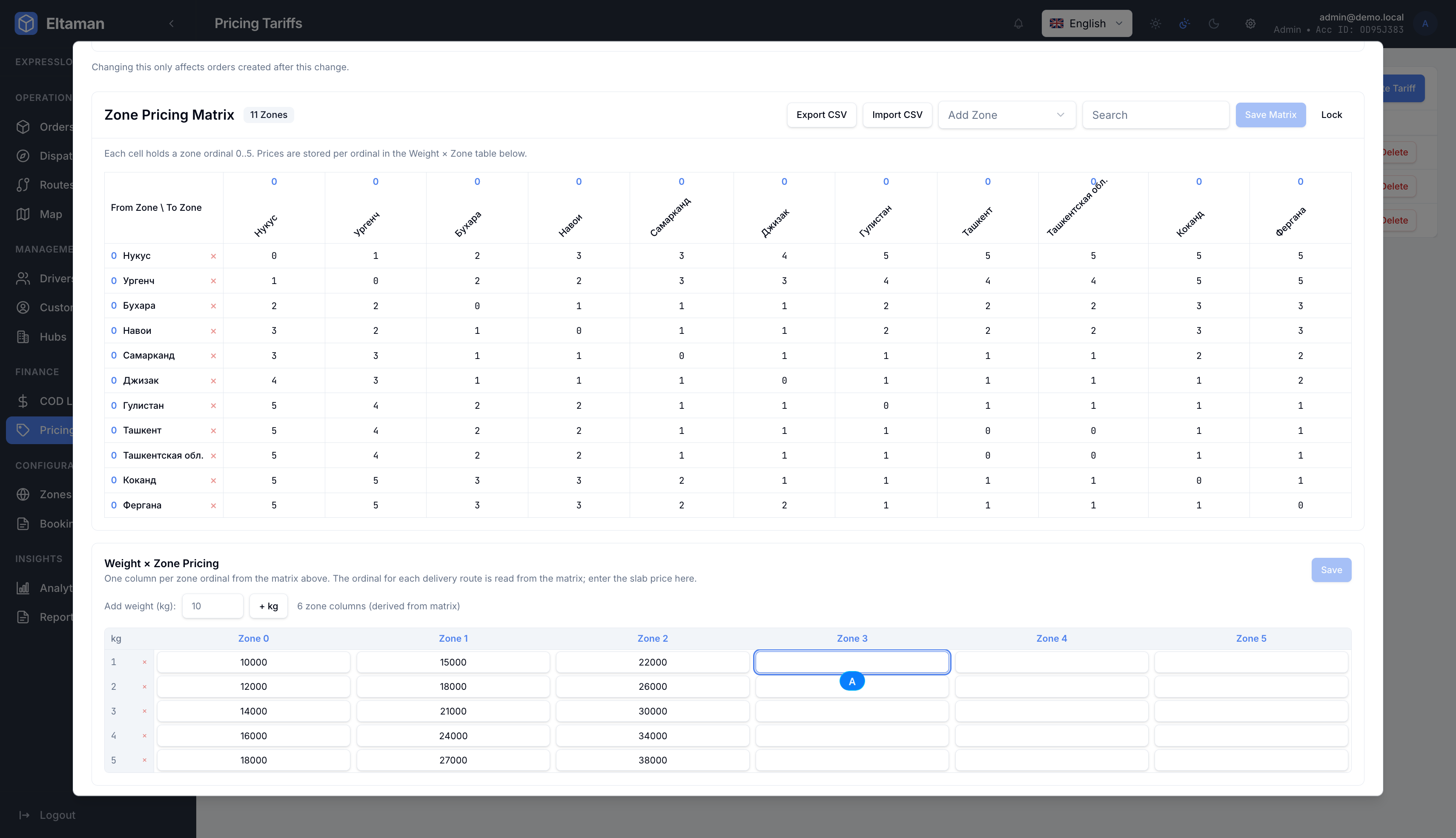The height and width of the screenshot is (838, 1456).
Task: Click the 38000 price for 5 kg
Action: coord(653,761)
